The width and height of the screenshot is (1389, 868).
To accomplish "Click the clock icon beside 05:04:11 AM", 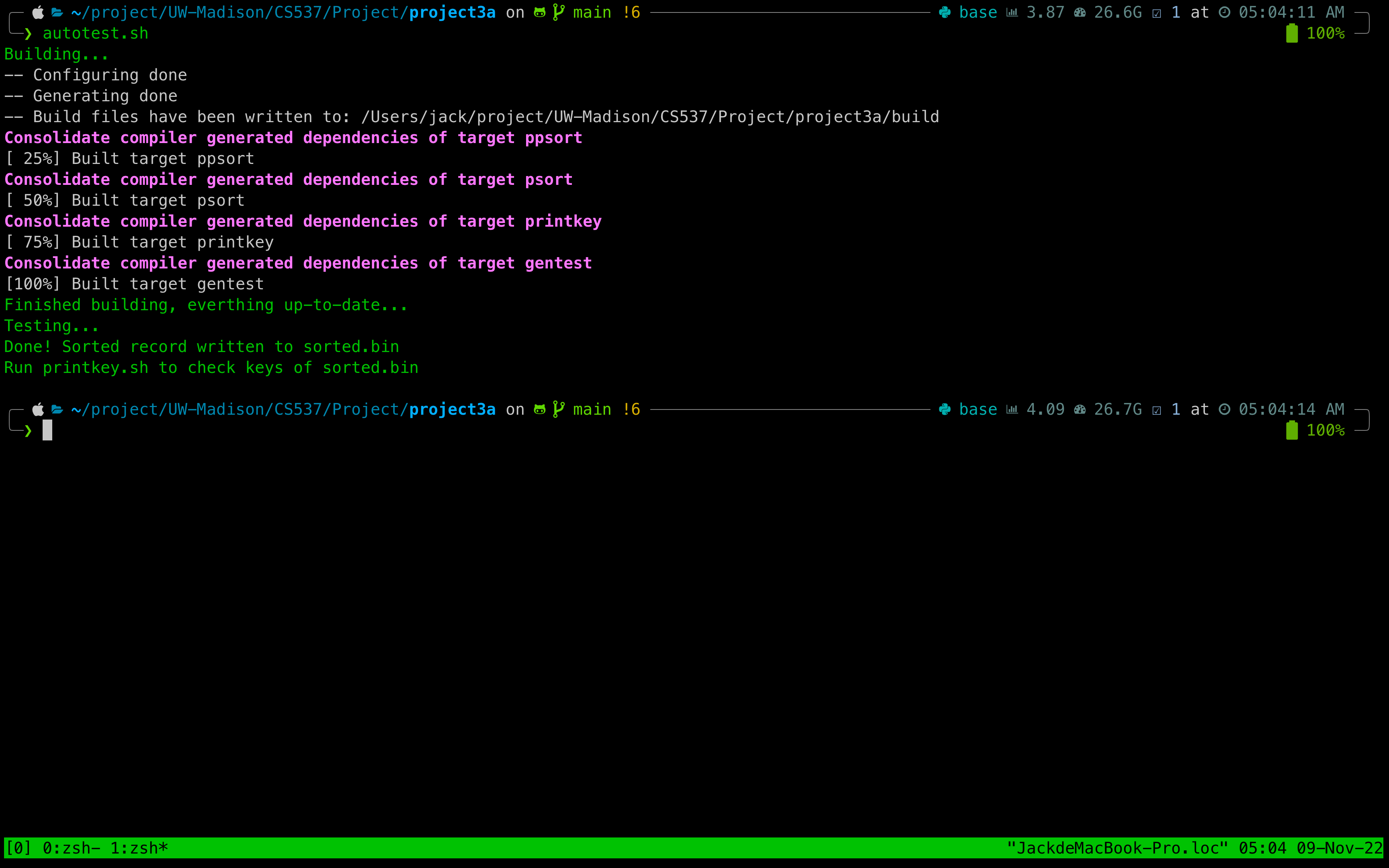I will point(1224,12).
